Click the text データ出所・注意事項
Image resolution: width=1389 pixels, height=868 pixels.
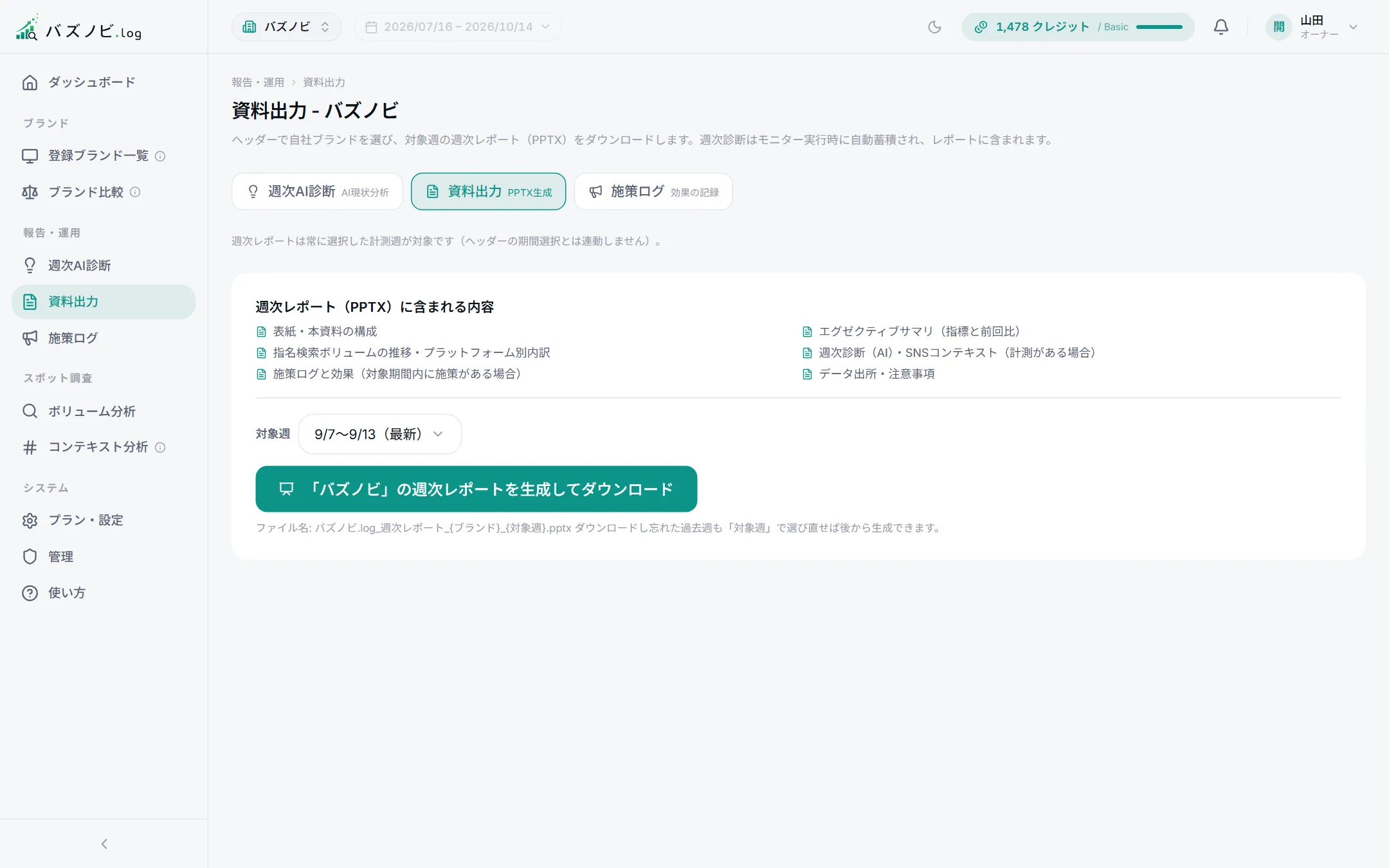pyautogui.click(x=877, y=374)
